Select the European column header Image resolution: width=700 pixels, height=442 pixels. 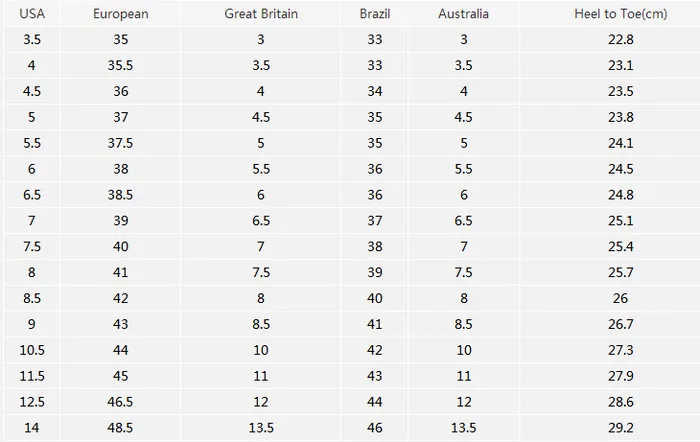pos(121,14)
